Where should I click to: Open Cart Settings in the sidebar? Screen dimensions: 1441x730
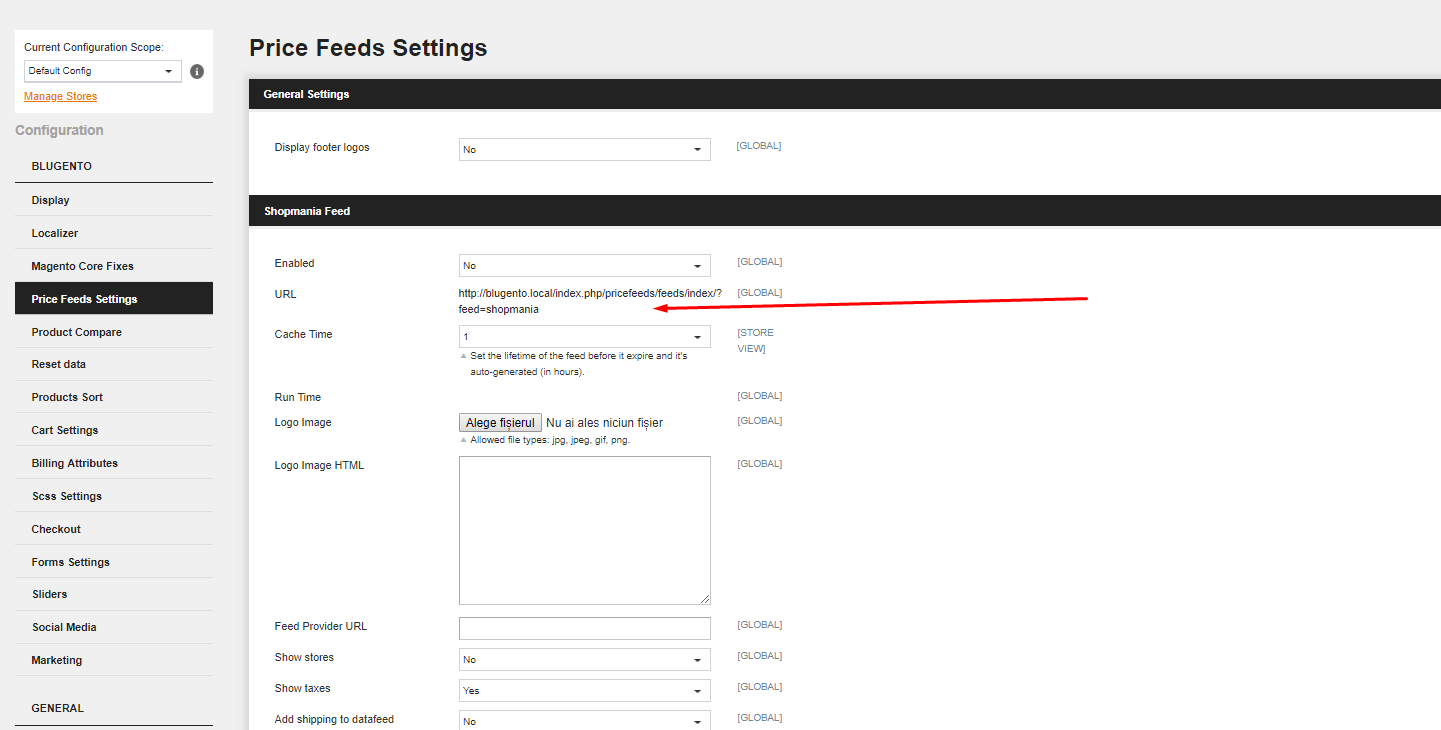pyautogui.click(x=114, y=430)
